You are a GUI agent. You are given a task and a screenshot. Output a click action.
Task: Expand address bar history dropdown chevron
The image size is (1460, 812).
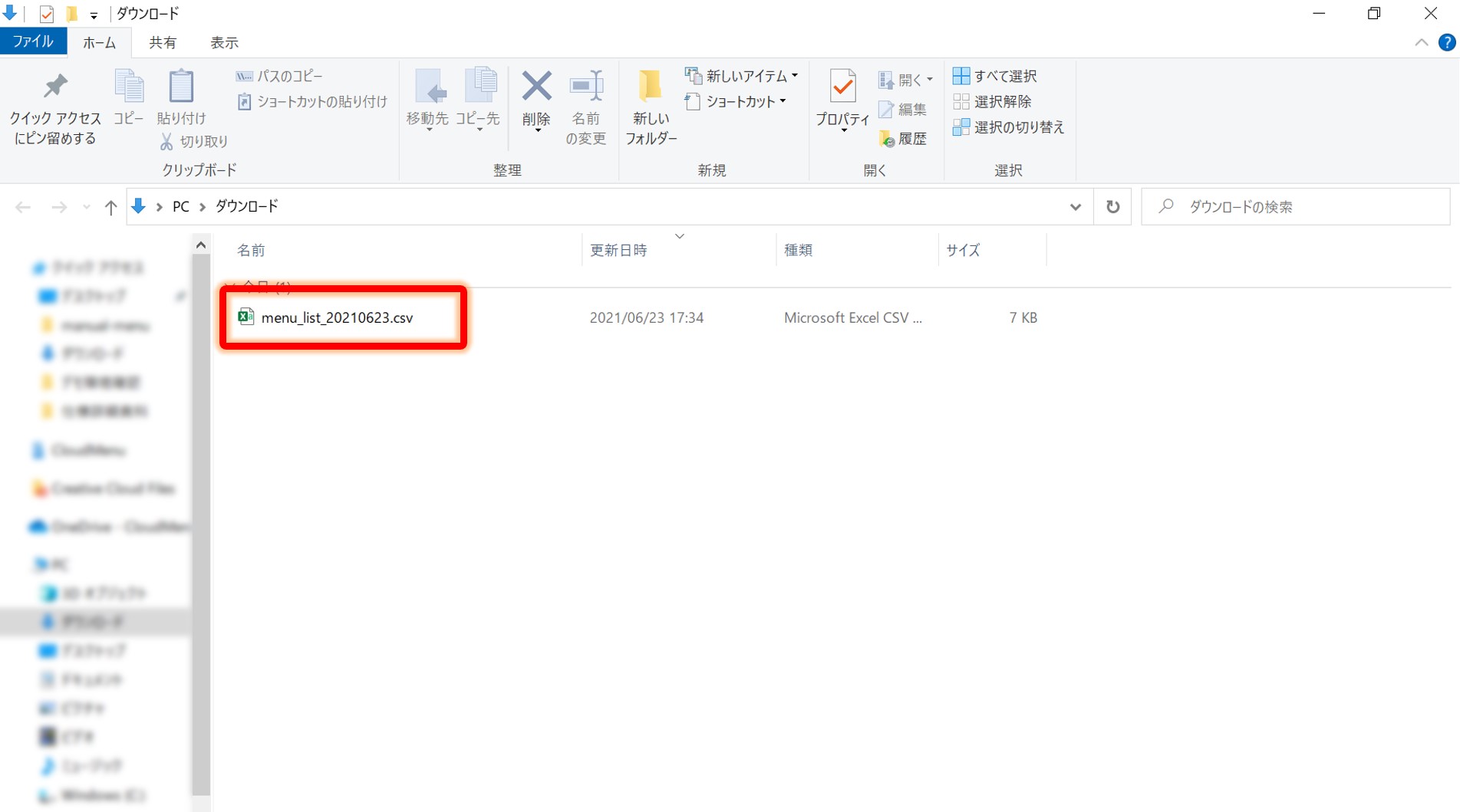click(x=1075, y=207)
